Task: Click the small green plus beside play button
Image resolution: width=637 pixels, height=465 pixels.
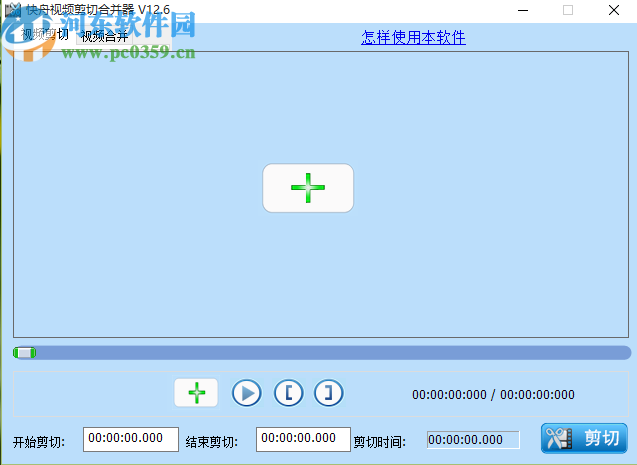Action: click(x=196, y=393)
